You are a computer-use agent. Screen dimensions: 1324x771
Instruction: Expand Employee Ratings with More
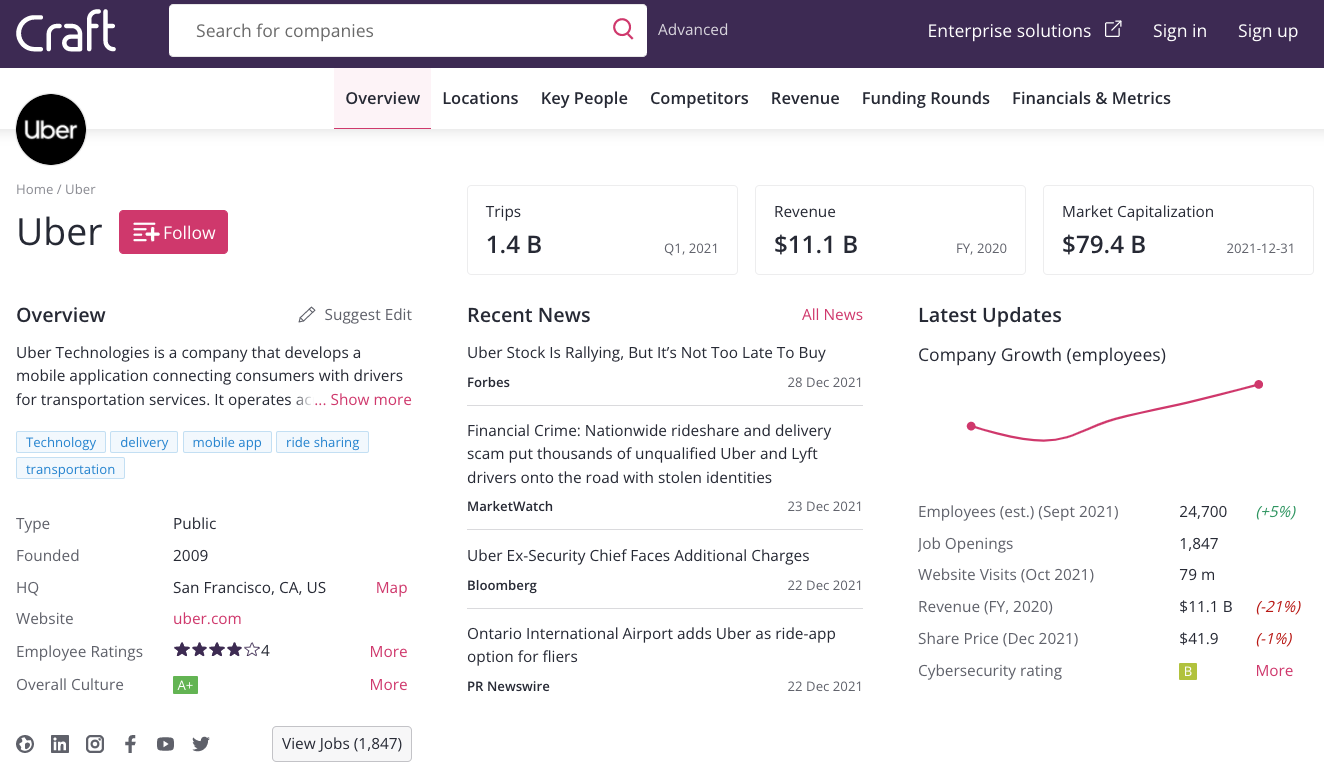pyautogui.click(x=389, y=651)
